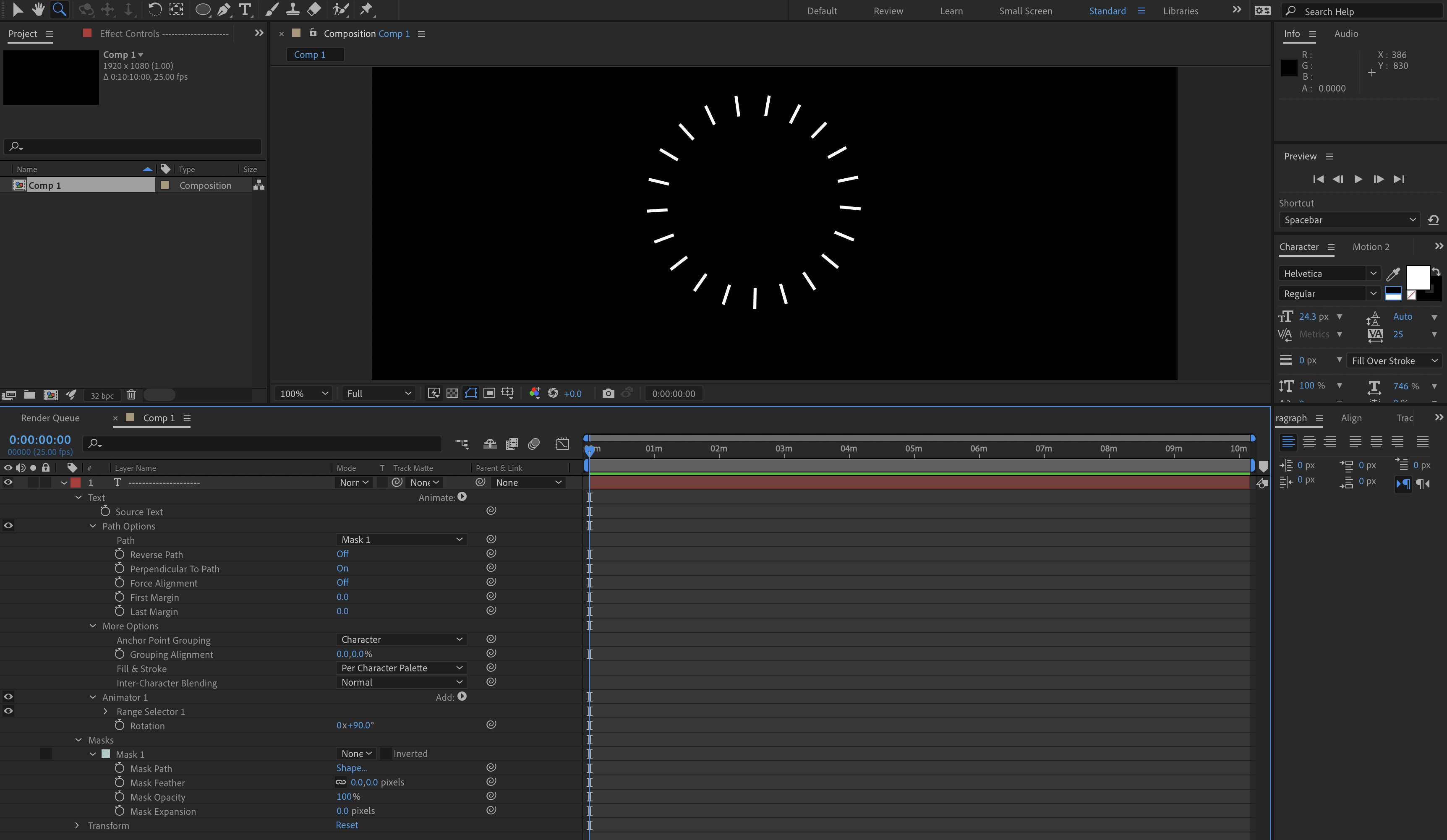Select the Hand tool

point(39,9)
